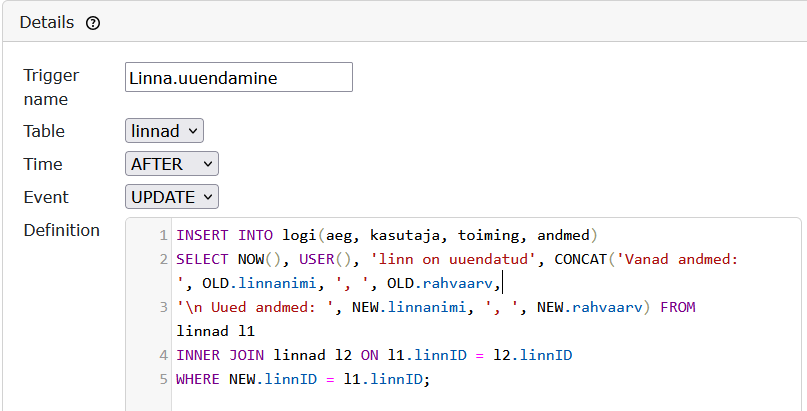Click the Definition field label
807x411 pixels.
click(x=62, y=230)
